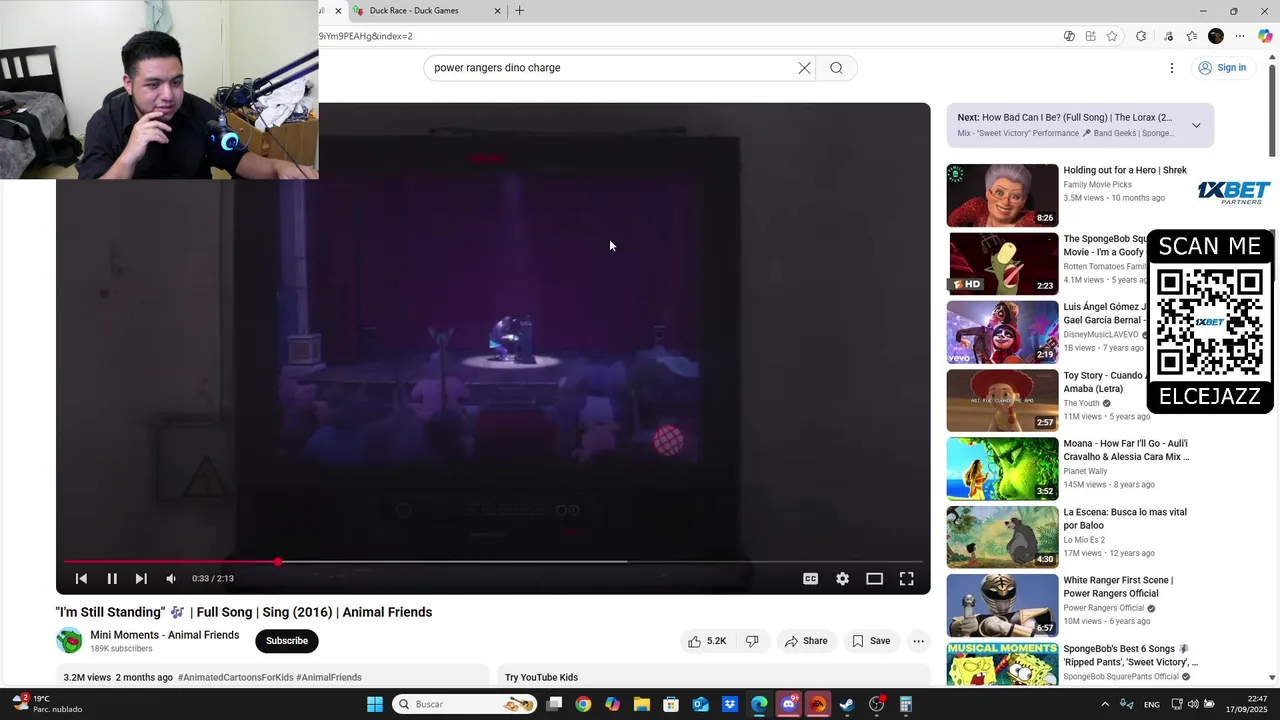The width and height of the screenshot is (1280, 720).
Task: Open Steam from the taskbar
Action: click(847, 704)
